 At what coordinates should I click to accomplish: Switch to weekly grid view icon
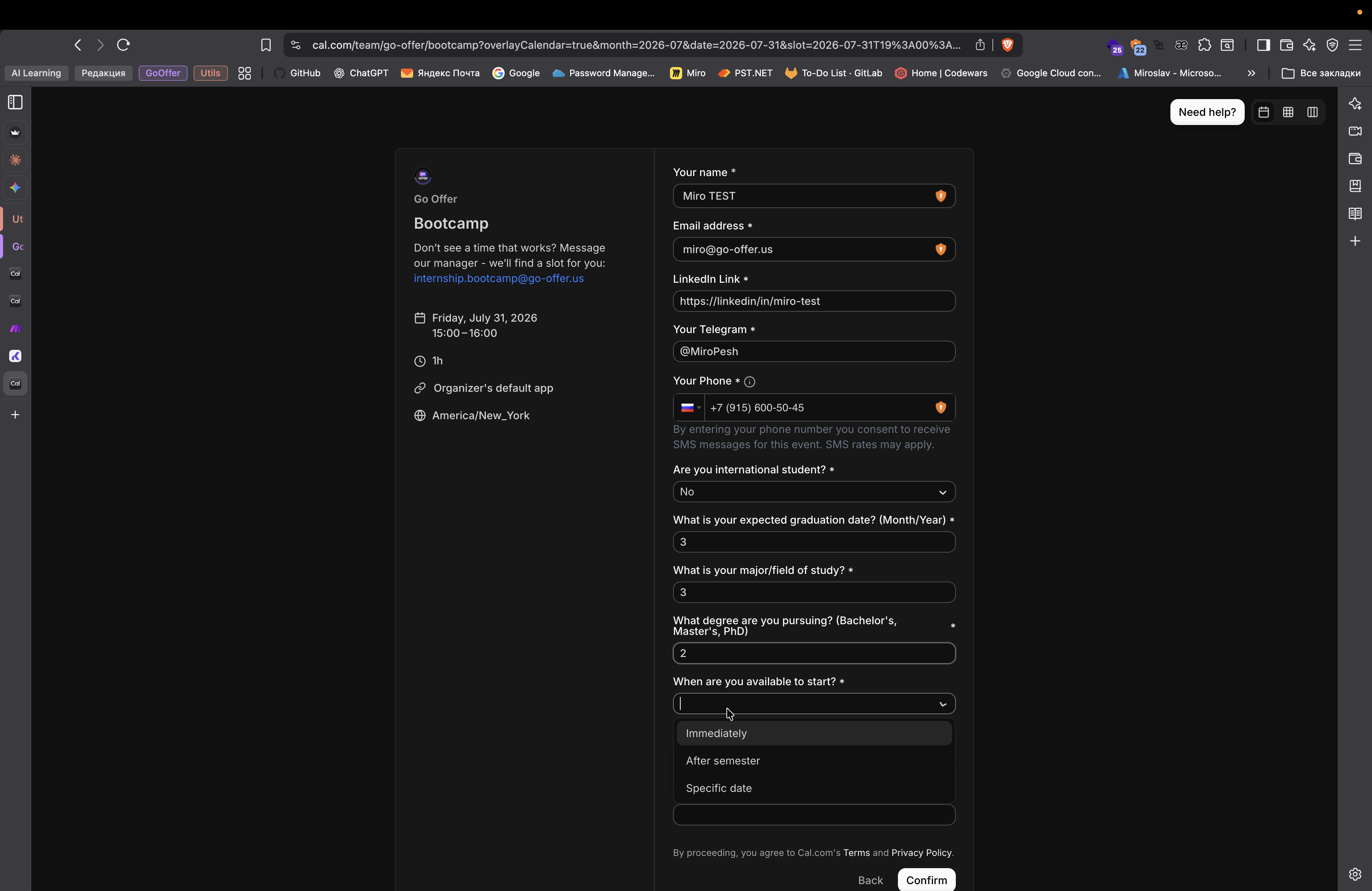pos(1288,112)
